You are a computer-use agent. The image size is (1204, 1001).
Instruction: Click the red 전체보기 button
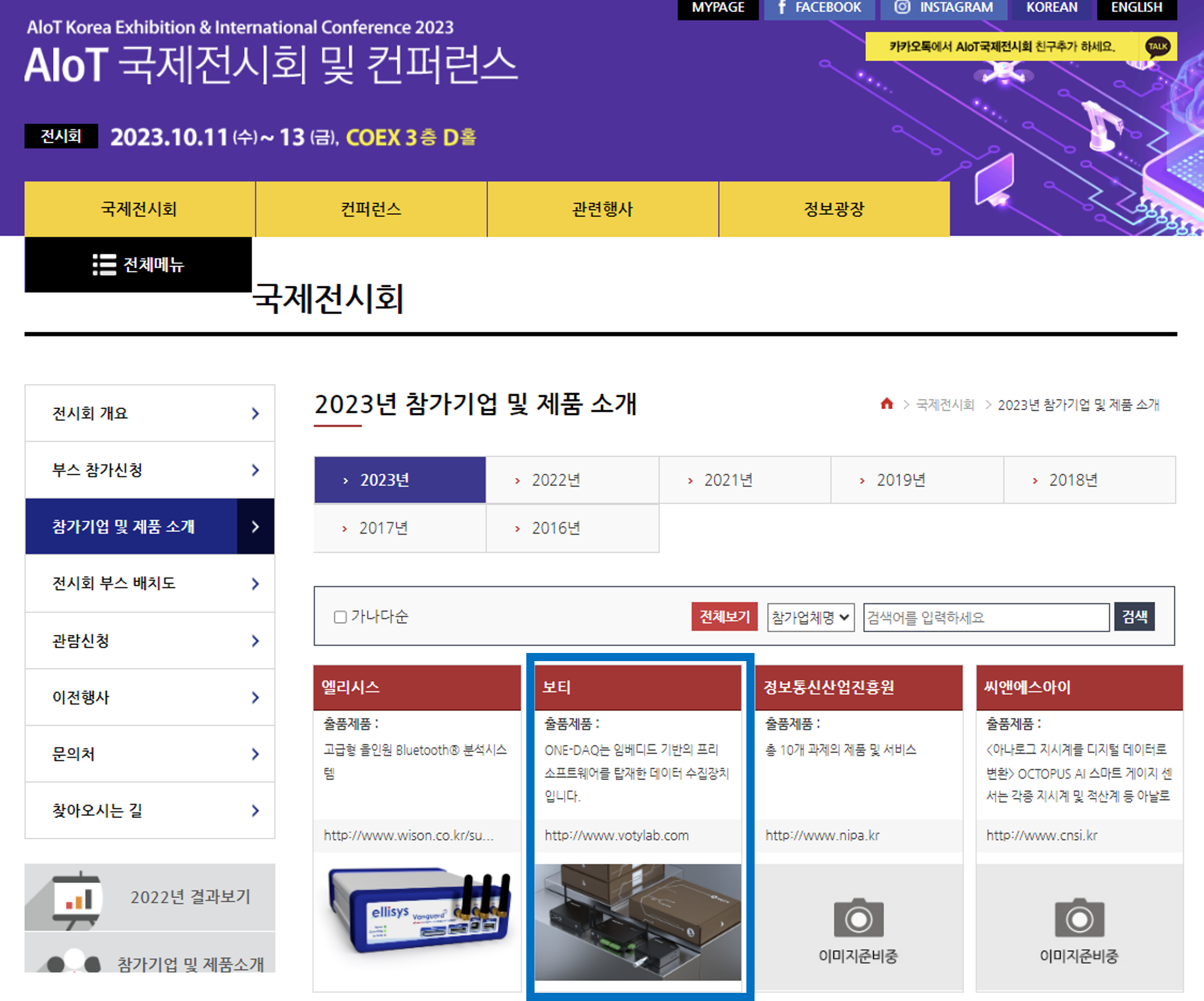[x=724, y=616]
